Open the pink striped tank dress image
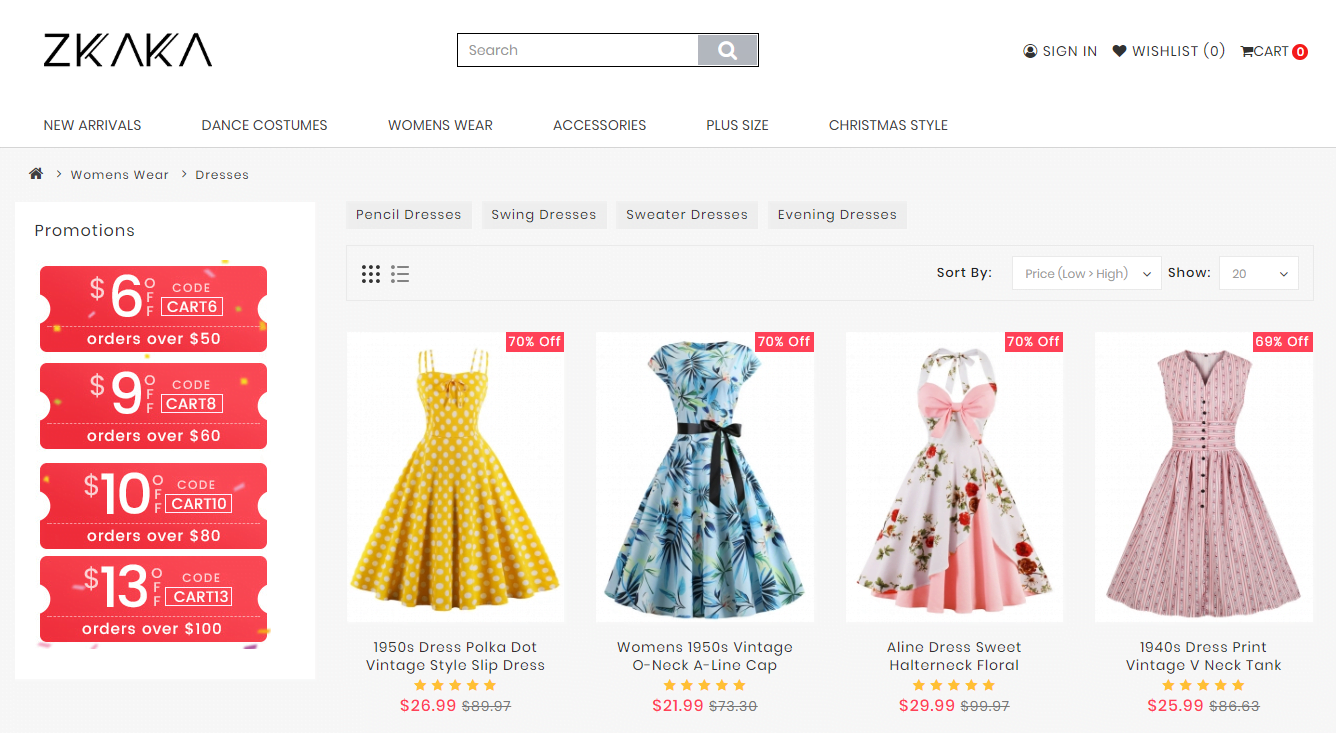 1204,477
